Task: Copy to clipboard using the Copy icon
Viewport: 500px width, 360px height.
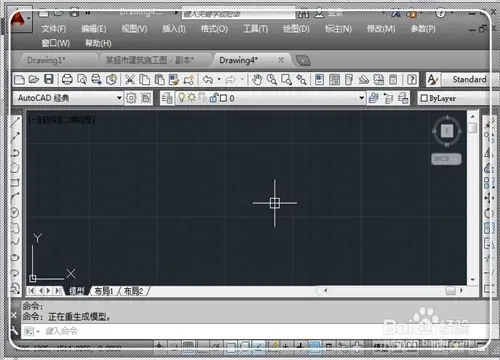Action: (144, 80)
